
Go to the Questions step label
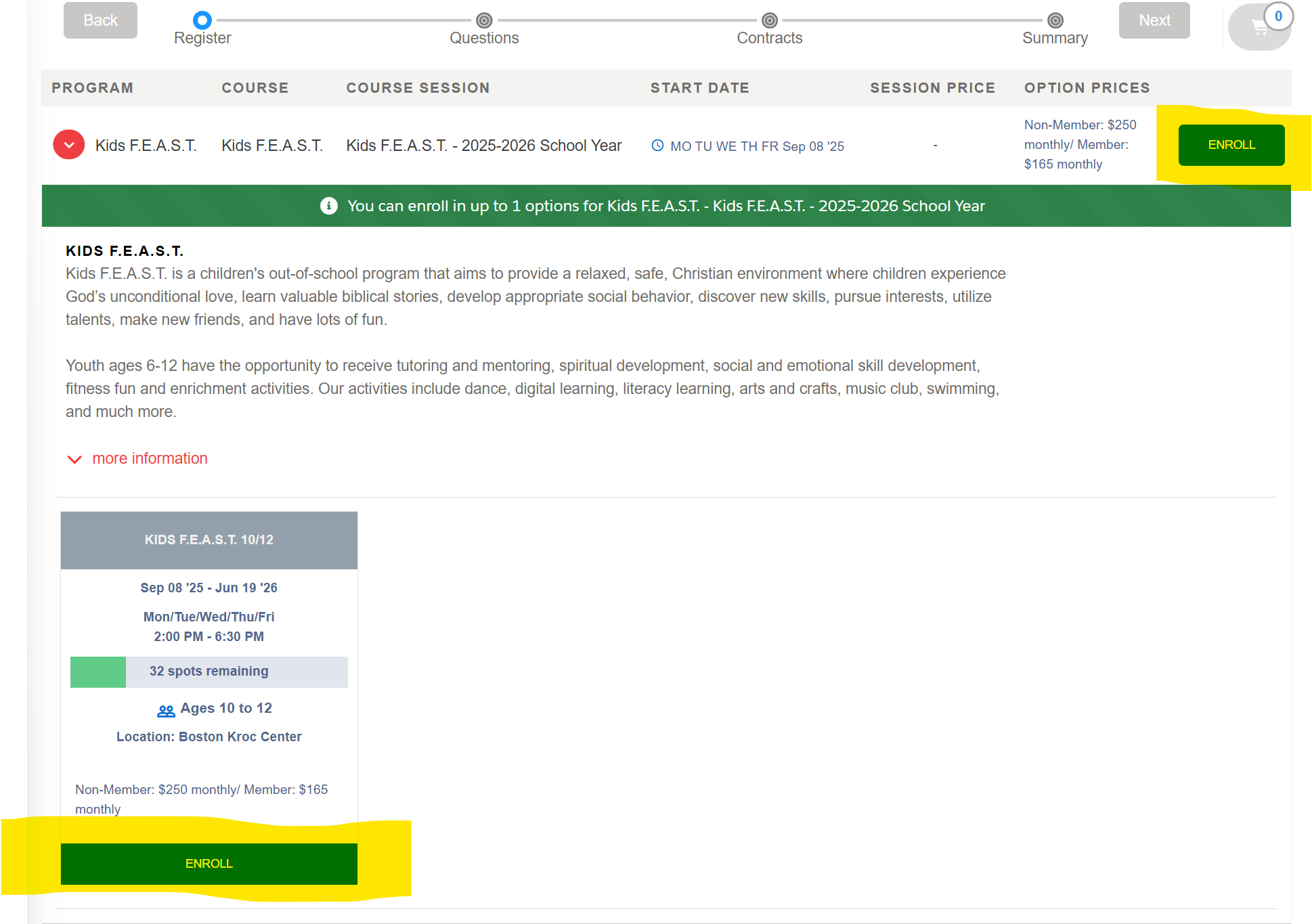click(x=484, y=39)
